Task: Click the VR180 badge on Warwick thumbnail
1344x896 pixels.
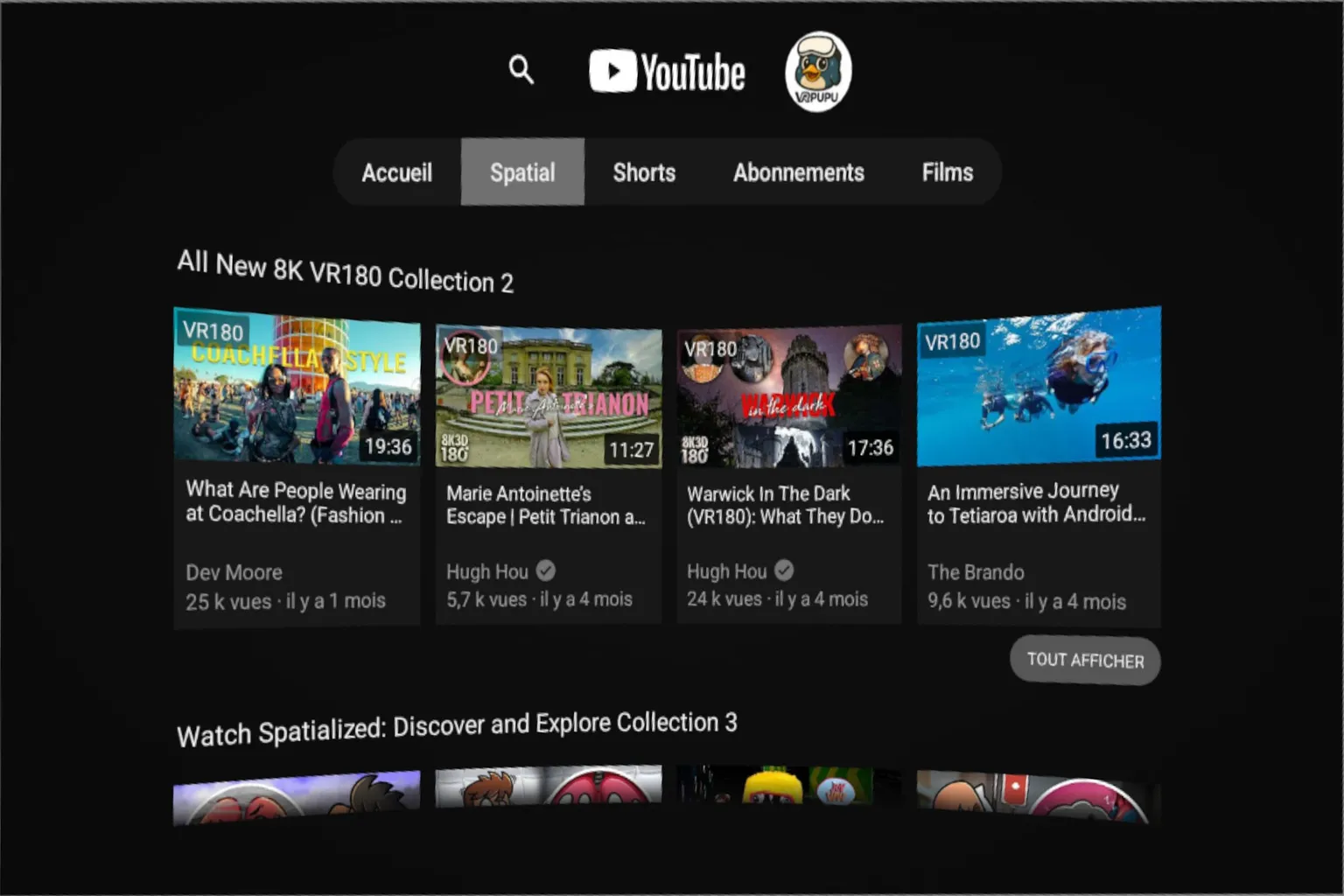Action: 710,350
